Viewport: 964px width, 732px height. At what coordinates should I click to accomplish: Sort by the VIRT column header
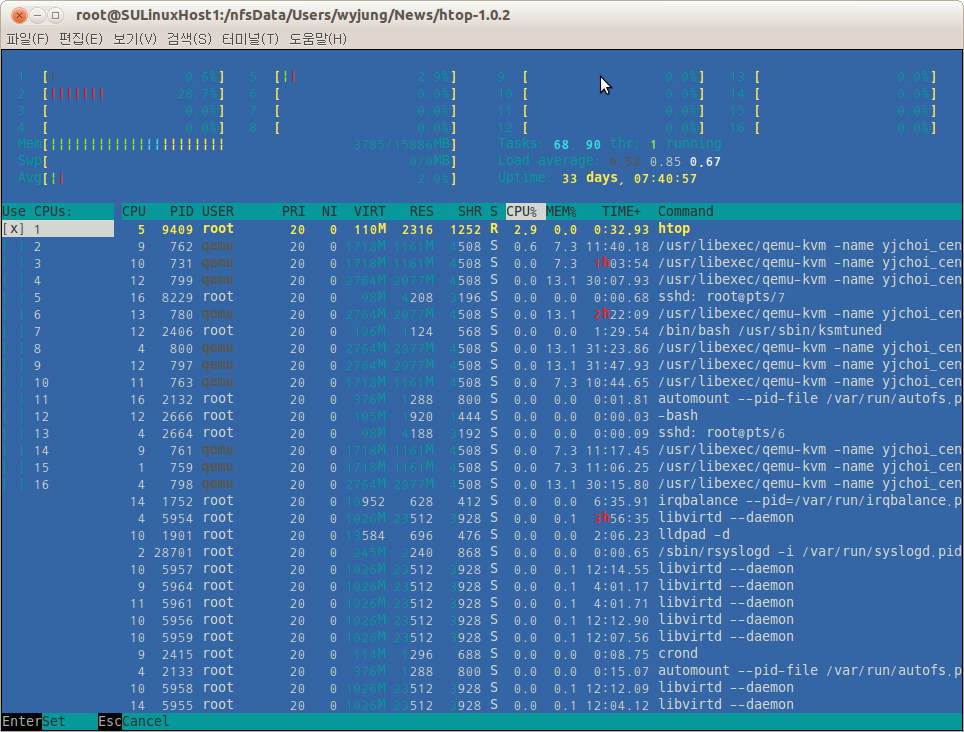click(369, 211)
